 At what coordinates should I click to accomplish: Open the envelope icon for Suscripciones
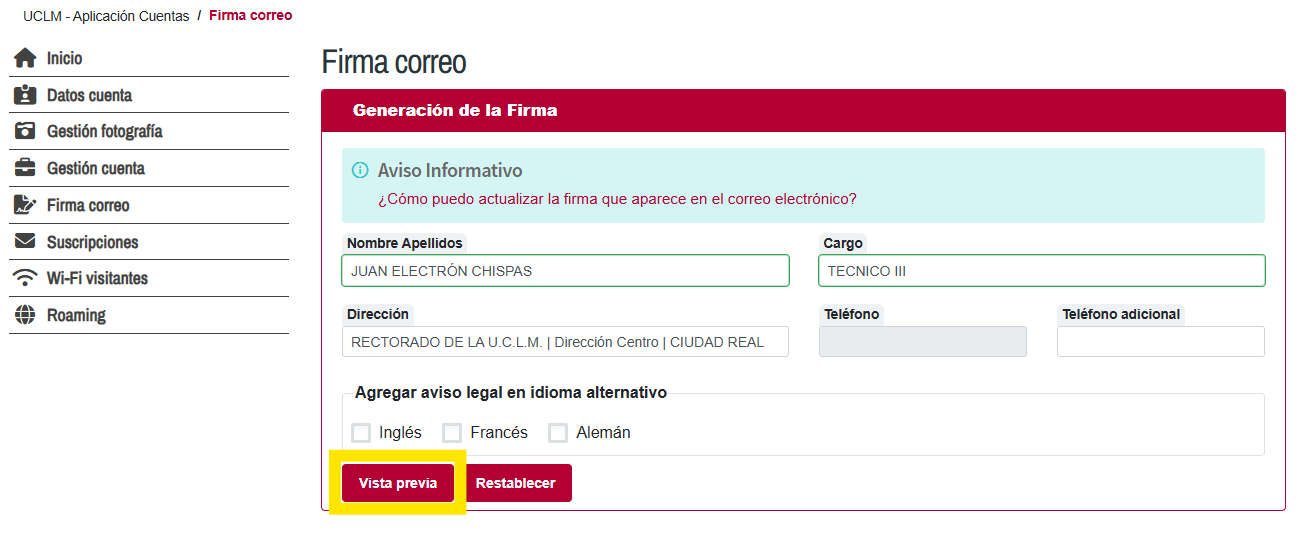click(25, 242)
